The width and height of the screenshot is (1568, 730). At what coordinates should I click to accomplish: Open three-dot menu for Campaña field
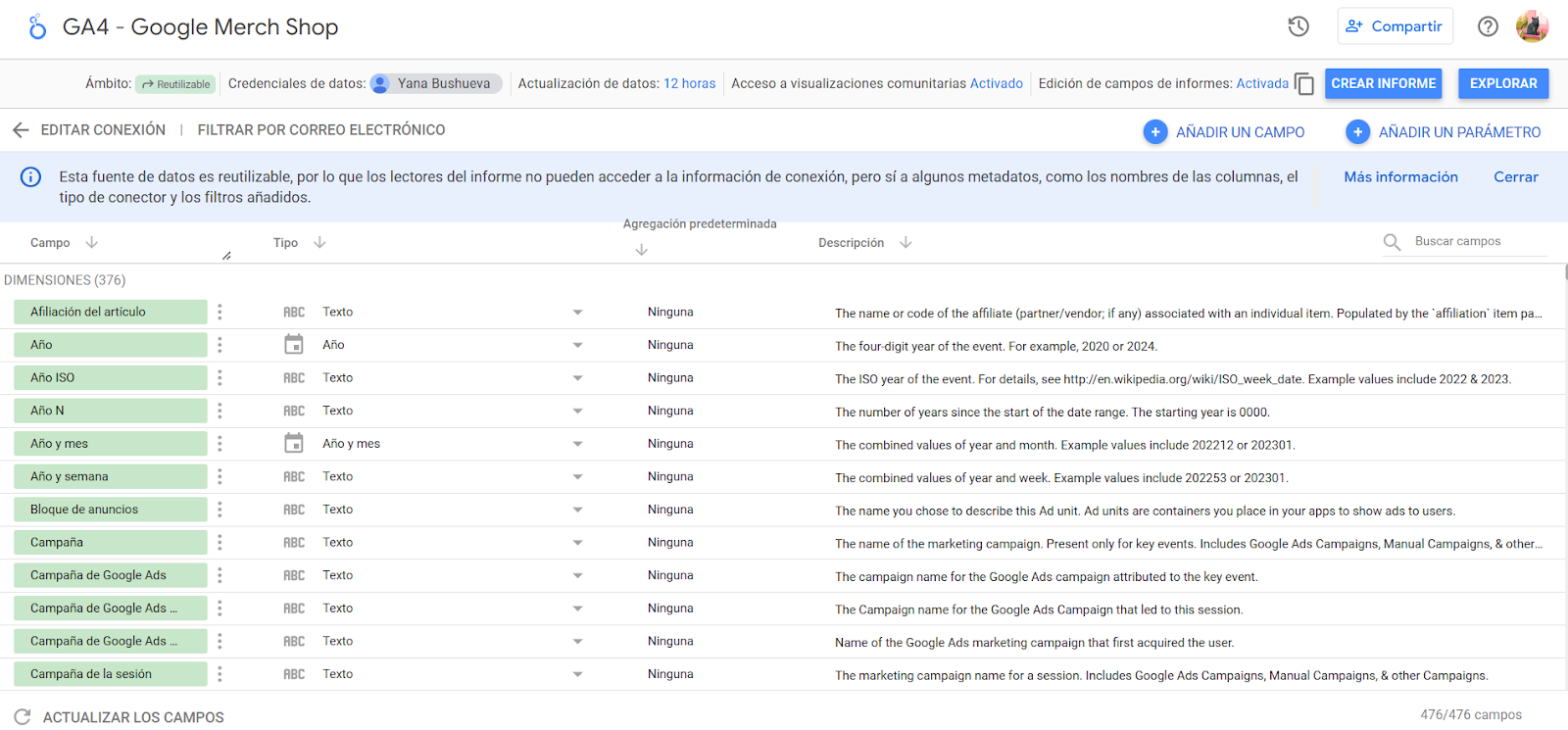220,542
